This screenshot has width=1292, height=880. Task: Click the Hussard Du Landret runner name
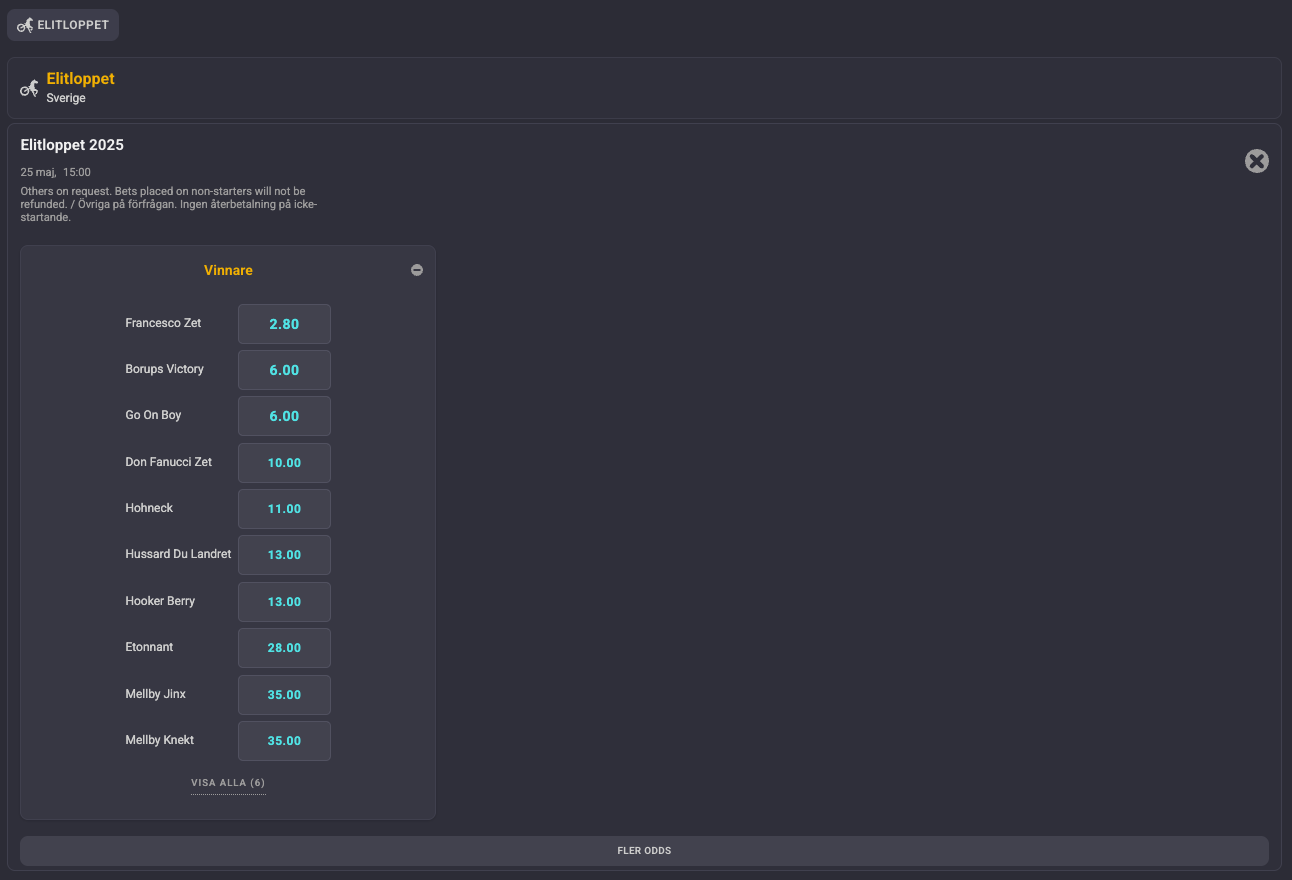(178, 554)
